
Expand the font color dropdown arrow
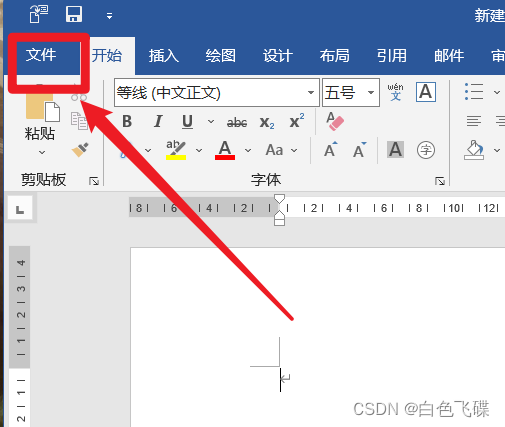248,151
